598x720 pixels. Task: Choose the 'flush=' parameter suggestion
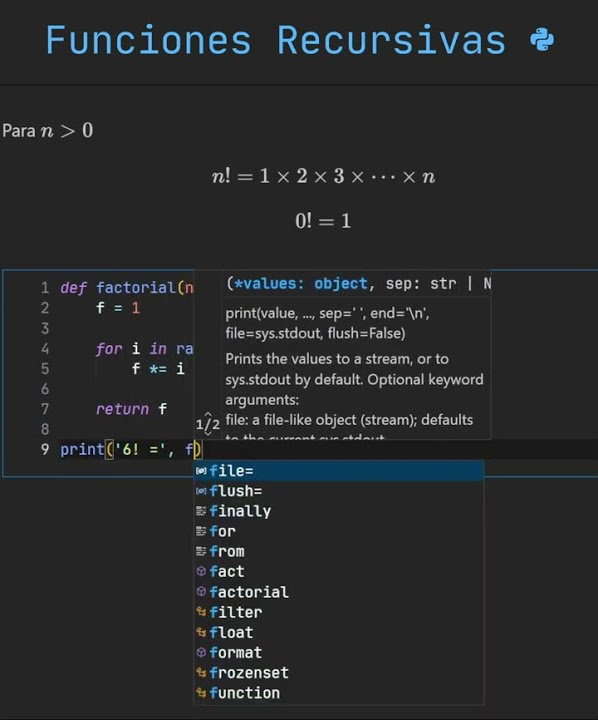click(x=339, y=491)
